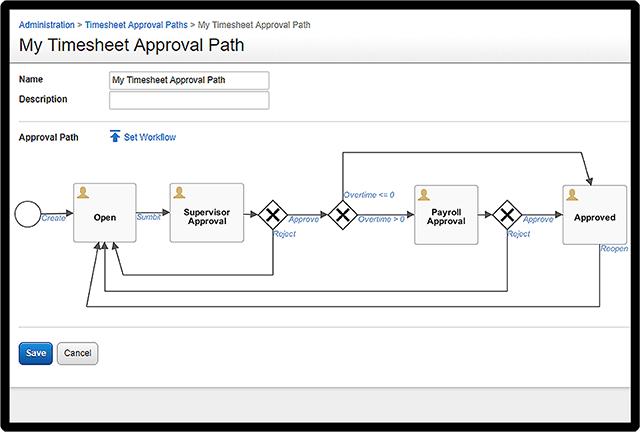Click the Set Workflow upload arrow icon

115,136
